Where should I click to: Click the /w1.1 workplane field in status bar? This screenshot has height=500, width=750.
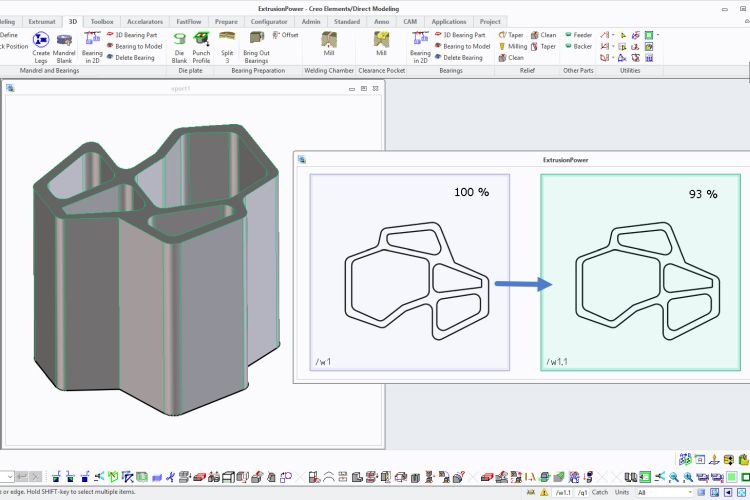[x=563, y=492]
